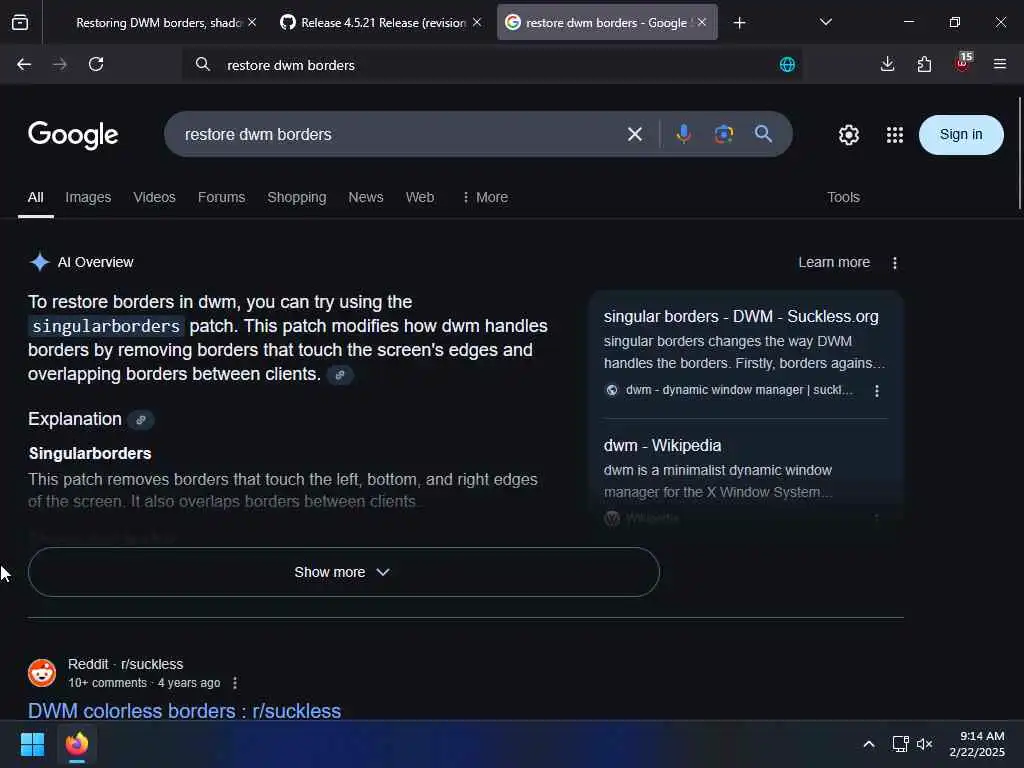Viewport: 1024px width, 768px height.
Task: Select the Forums results filter
Action: 221,197
